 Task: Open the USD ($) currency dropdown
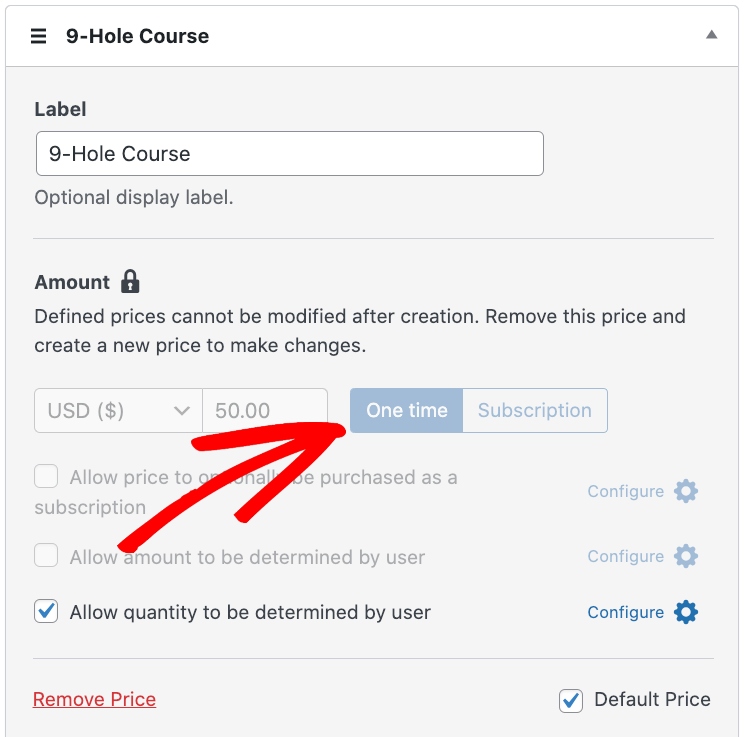tap(118, 411)
